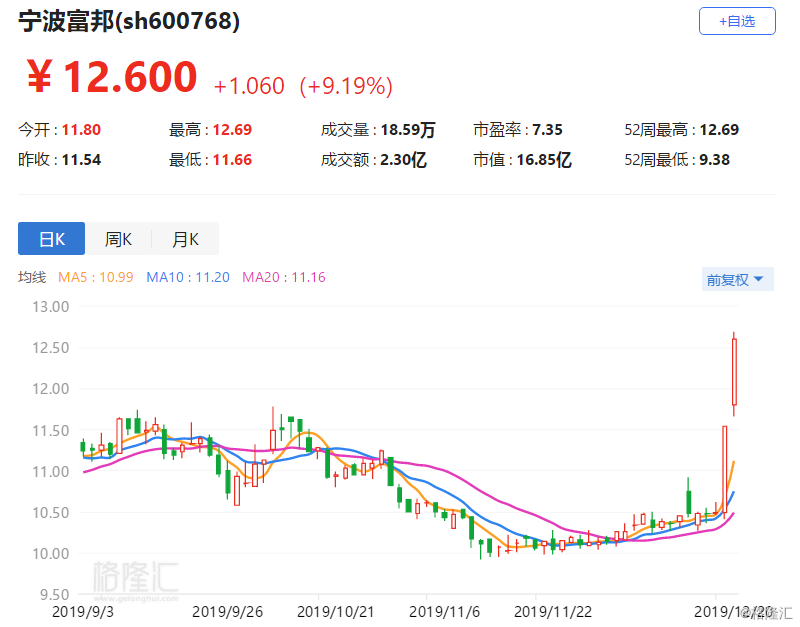Click the 11.00 y-axis label
The image size is (800, 627).
point(51,471)
